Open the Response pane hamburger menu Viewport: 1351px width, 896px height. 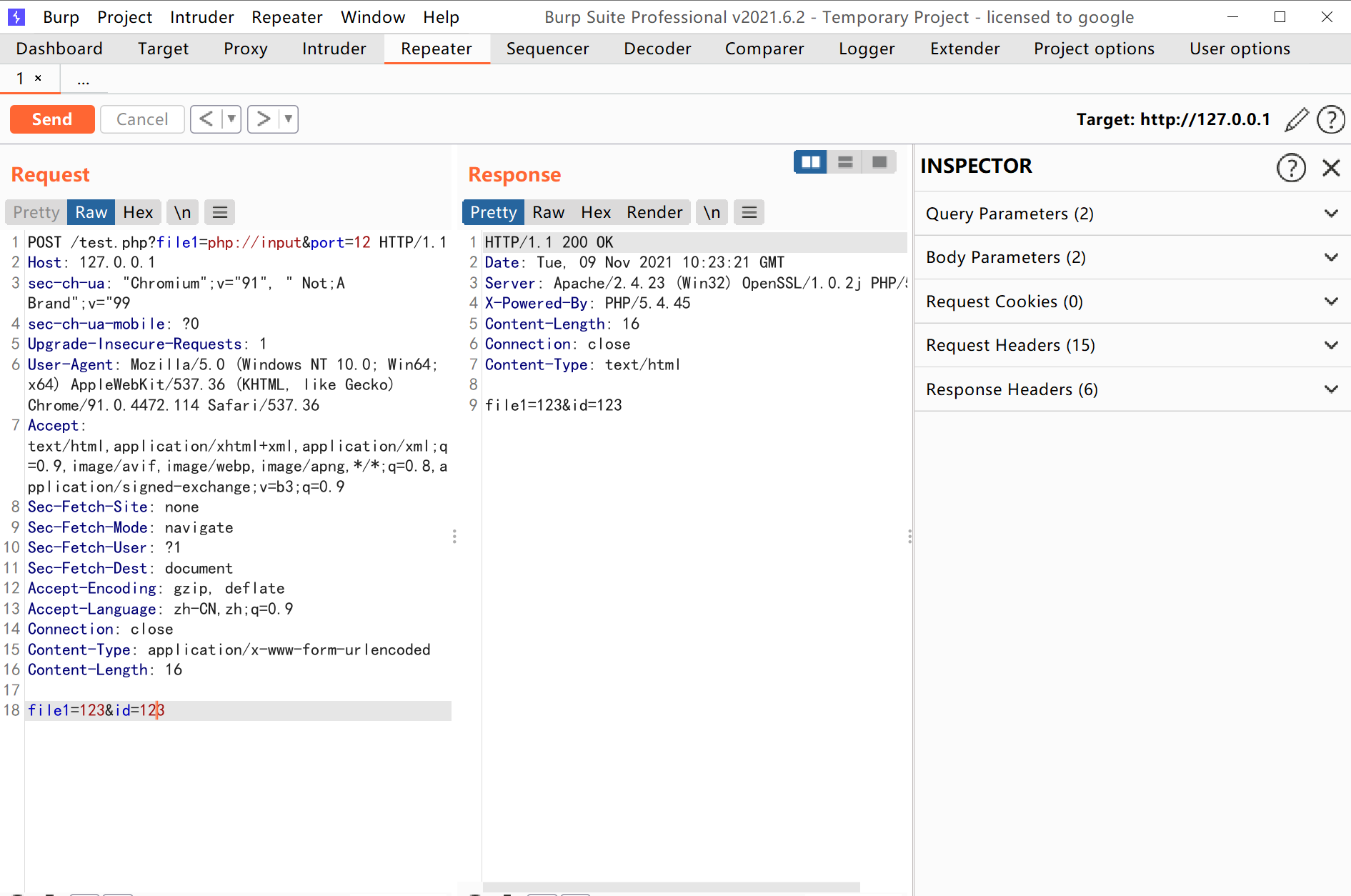[x=749, y=212]
